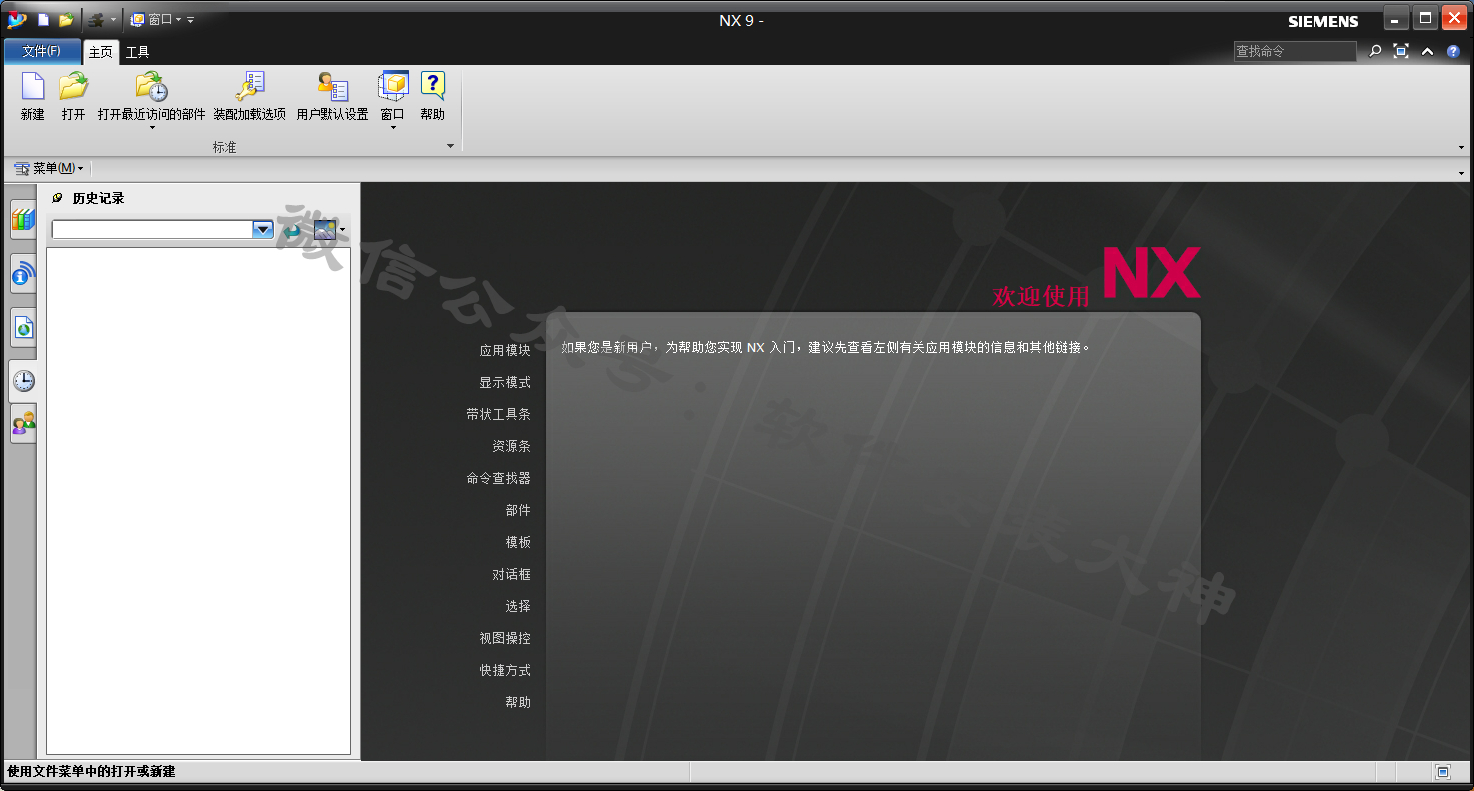The height and width of the screenshot is (791, 1474).
Task: Open the library books tab in resource bar
Action: 23,219
